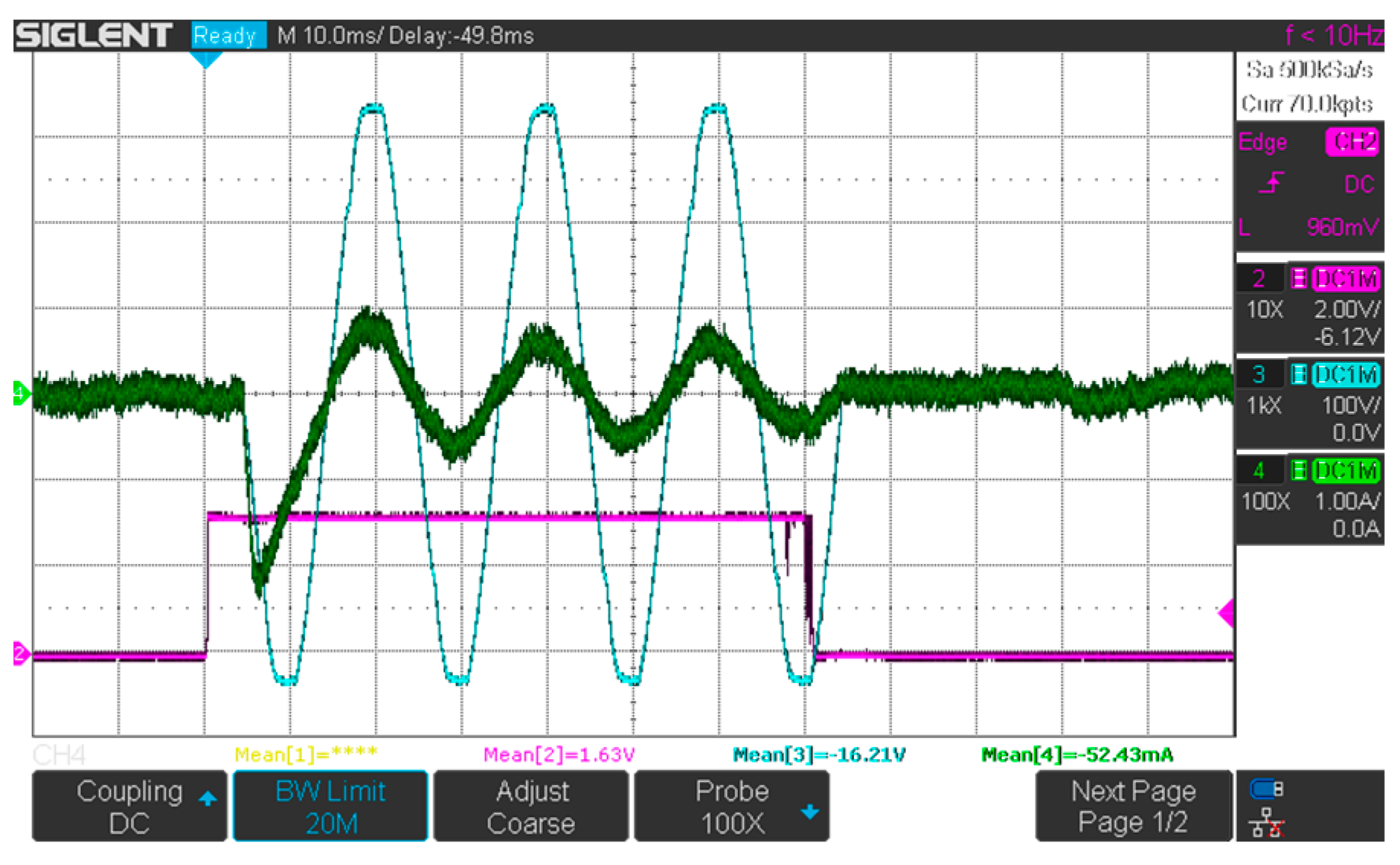The width and height of the screenshot is (1400, 865).
Task: Click the channel 3 DC1M coupling badge
Action: pos(1347,374)
